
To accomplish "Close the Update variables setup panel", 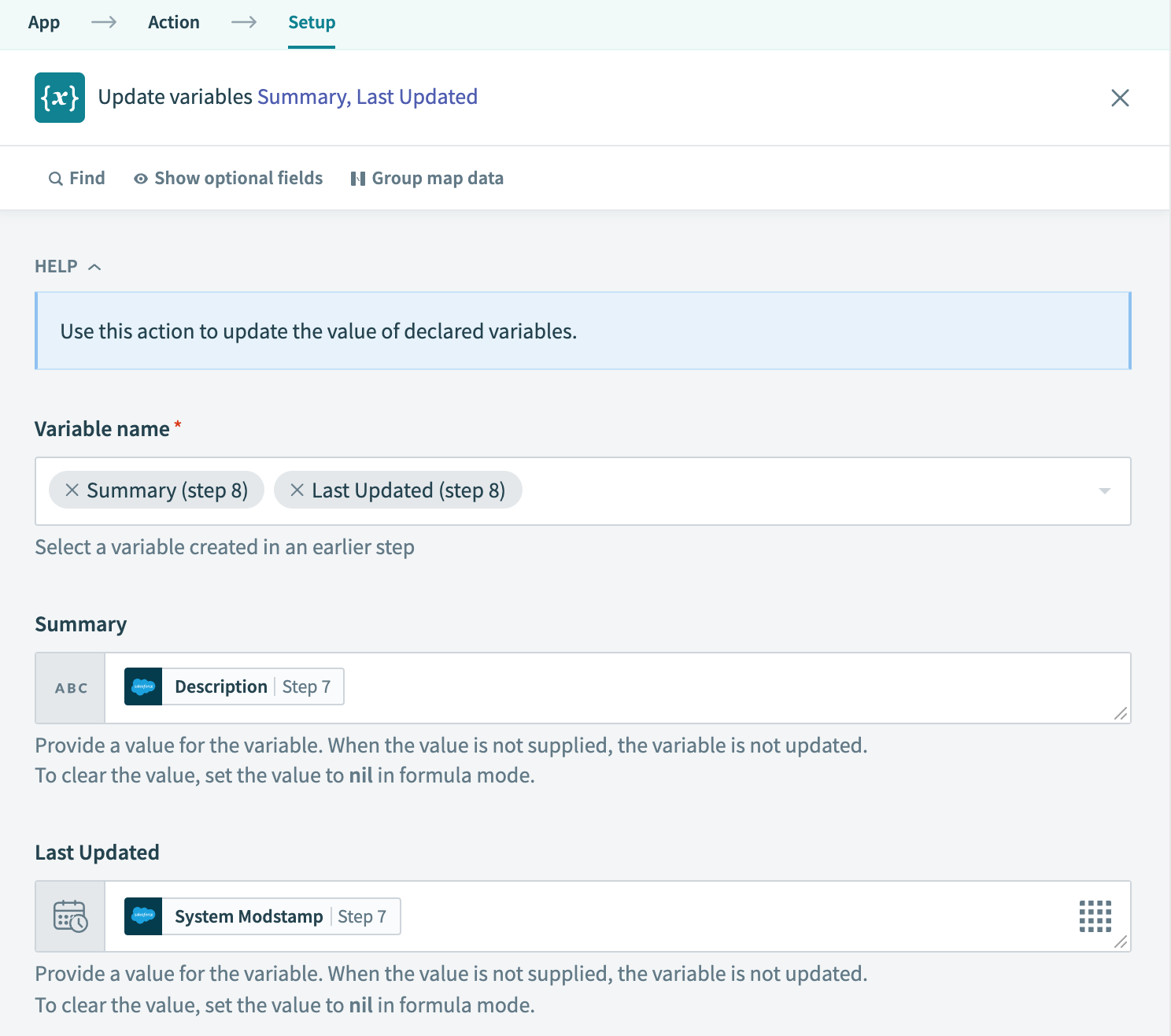I will 1119,98.
